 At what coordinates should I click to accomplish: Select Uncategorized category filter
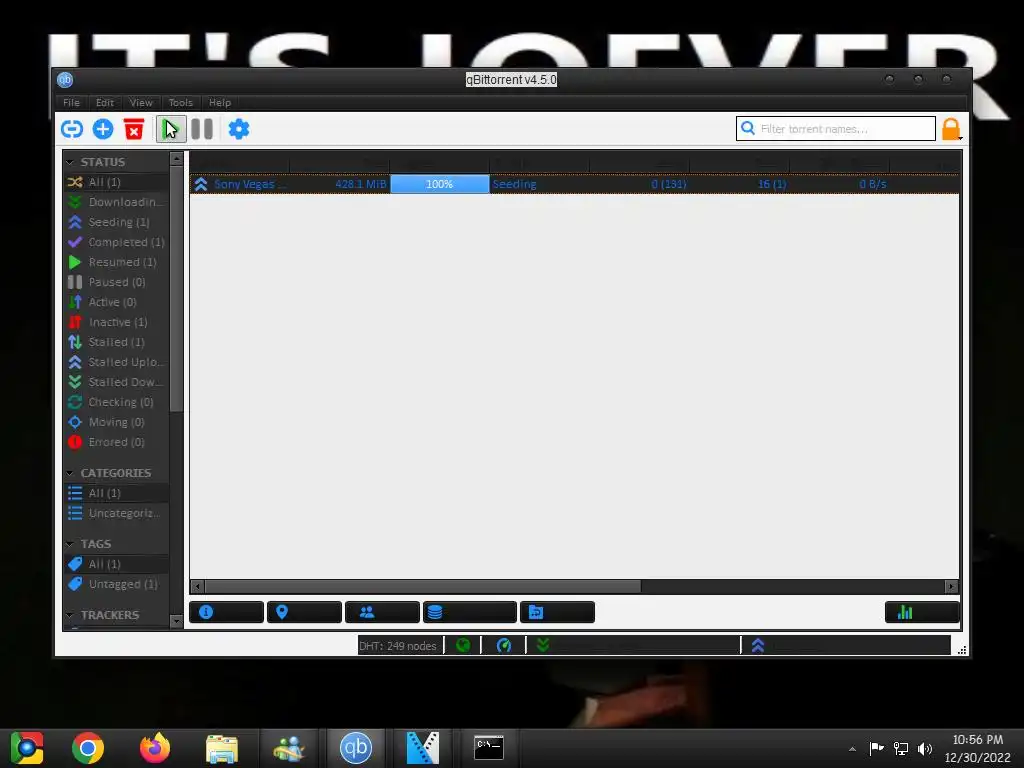tap(116, 513)
